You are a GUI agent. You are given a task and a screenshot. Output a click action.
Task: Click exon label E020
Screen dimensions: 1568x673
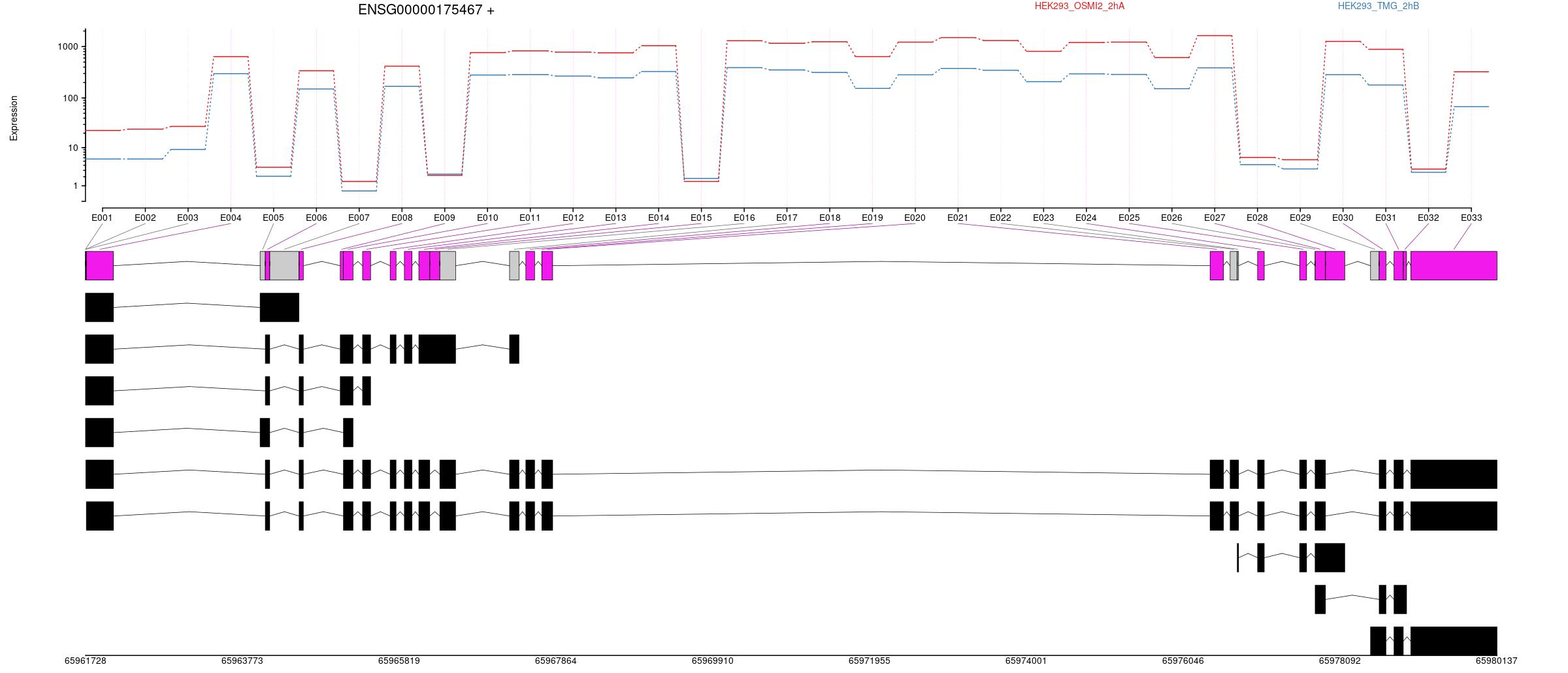click(x=915, y=218)
